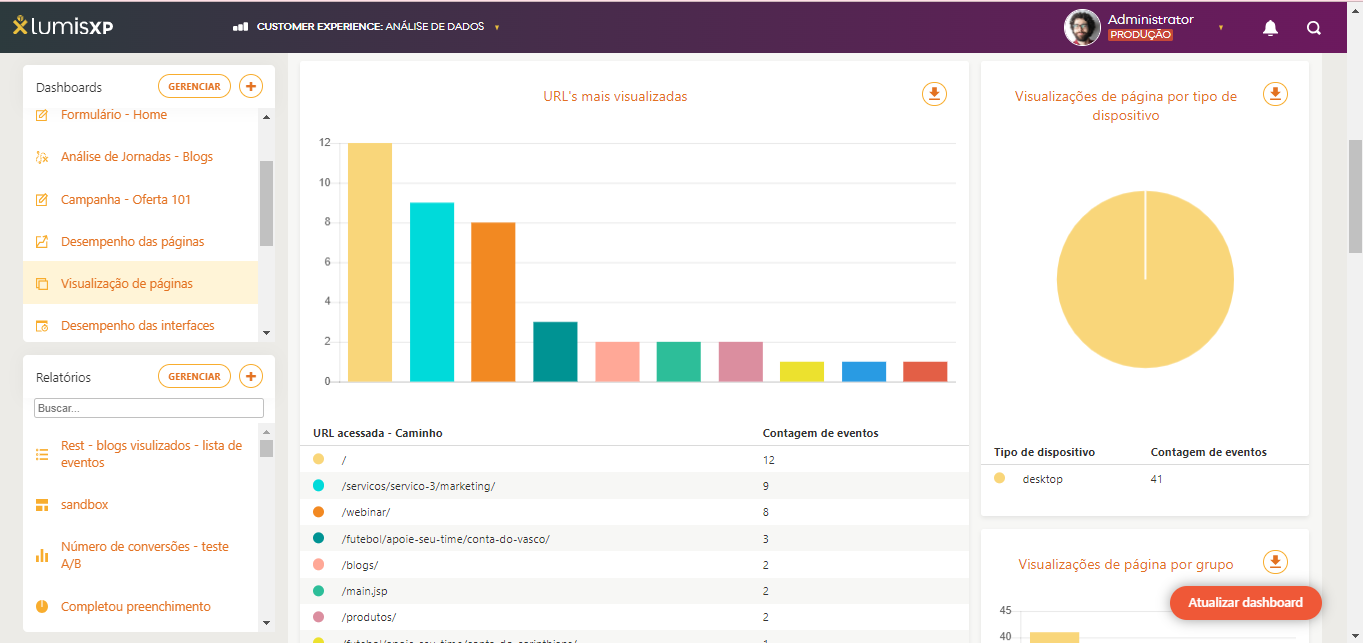Open Análise de Jornadas - Blogs dashboard

click(137, 157)
